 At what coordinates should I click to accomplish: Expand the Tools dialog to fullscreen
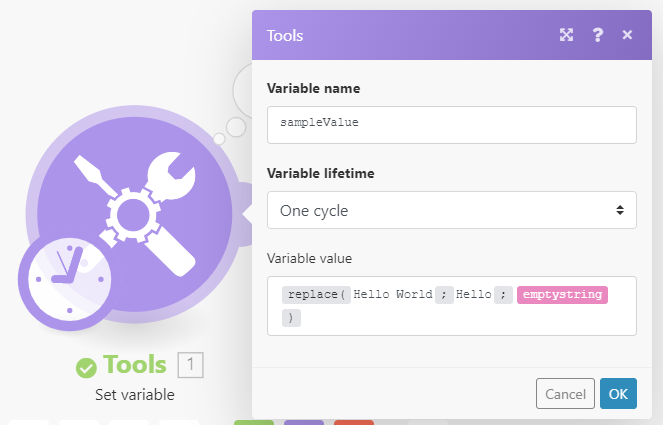pos(566,35)
